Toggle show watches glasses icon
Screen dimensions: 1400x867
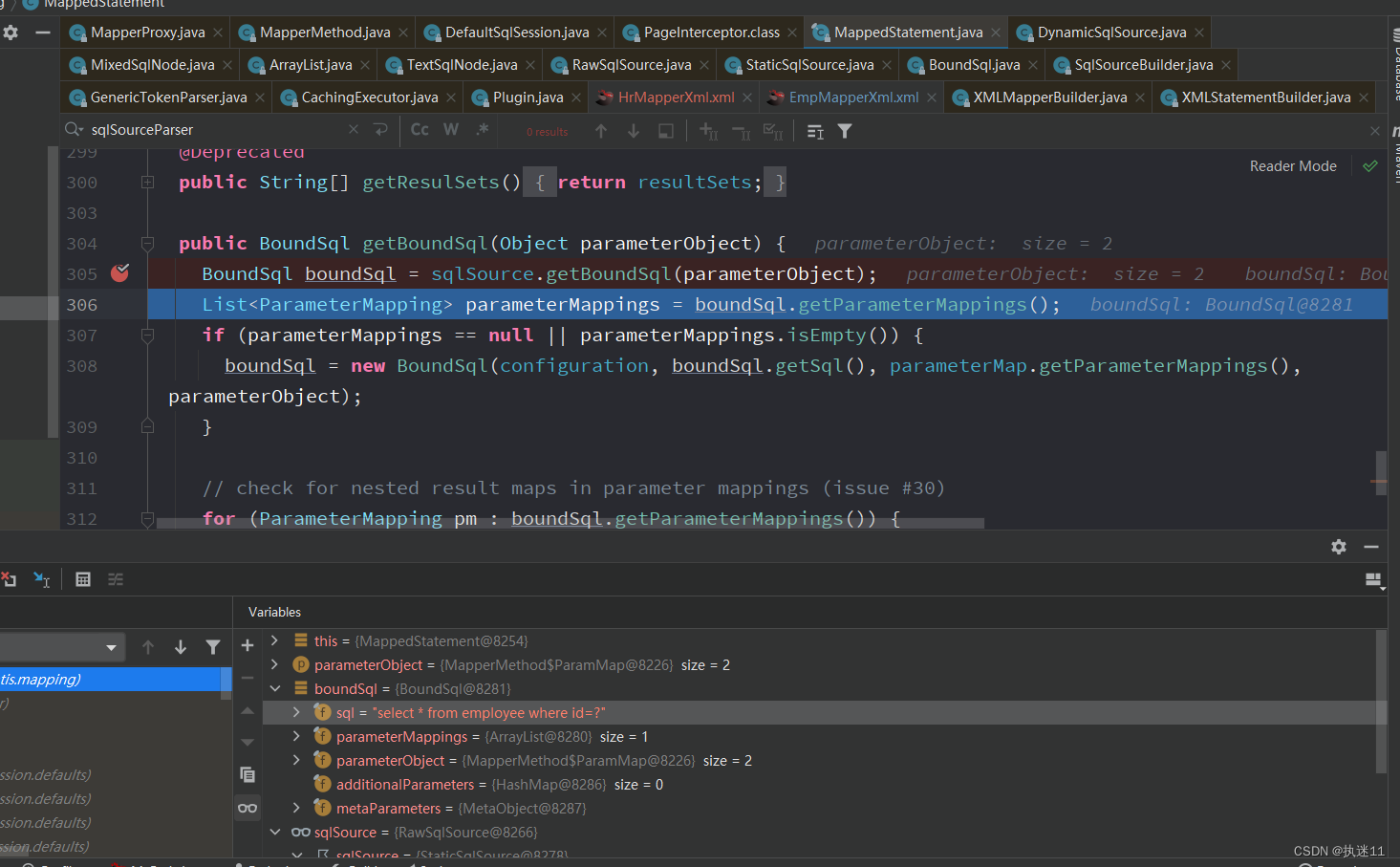248,808
